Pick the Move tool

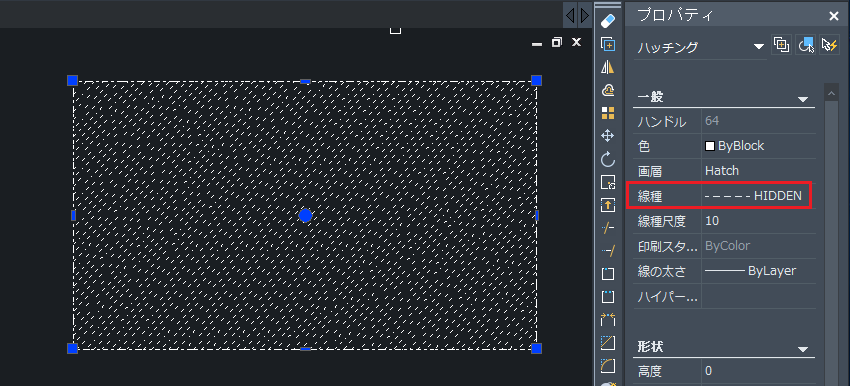608,136
